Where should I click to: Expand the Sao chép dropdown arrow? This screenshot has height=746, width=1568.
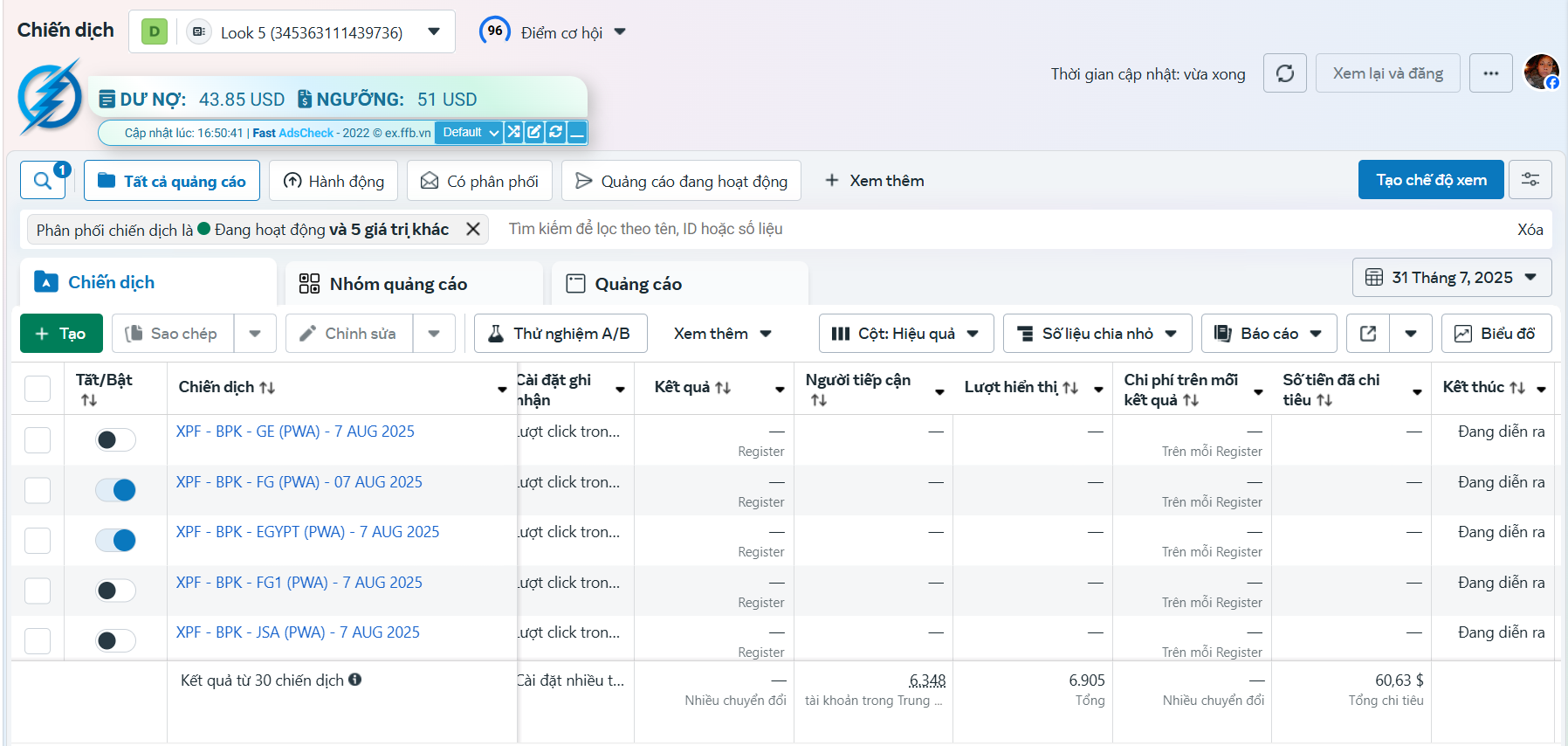click(255, 334)
